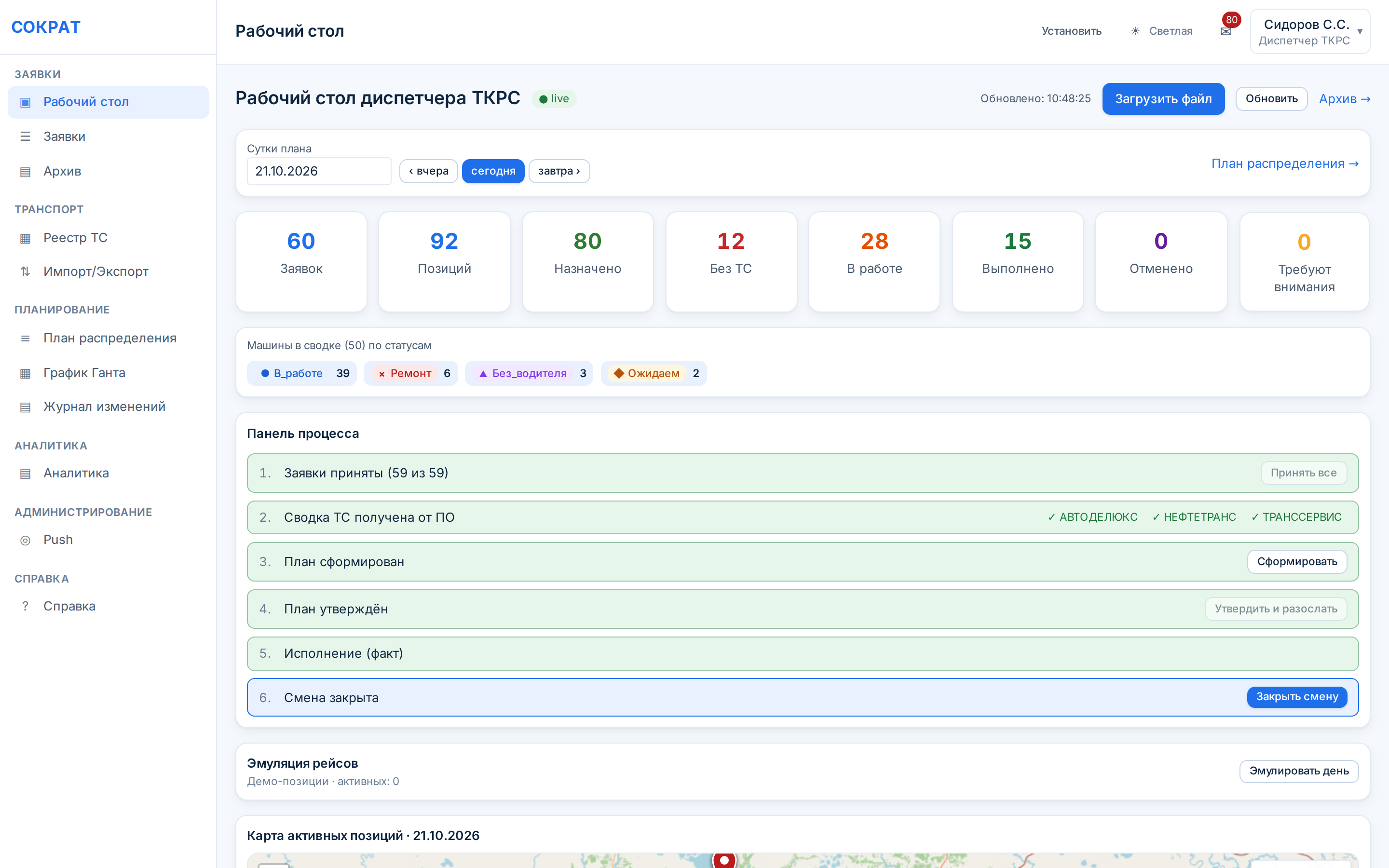
Task: Click the Аналитика sidebar icon
Action: click(x=25, y=474)
